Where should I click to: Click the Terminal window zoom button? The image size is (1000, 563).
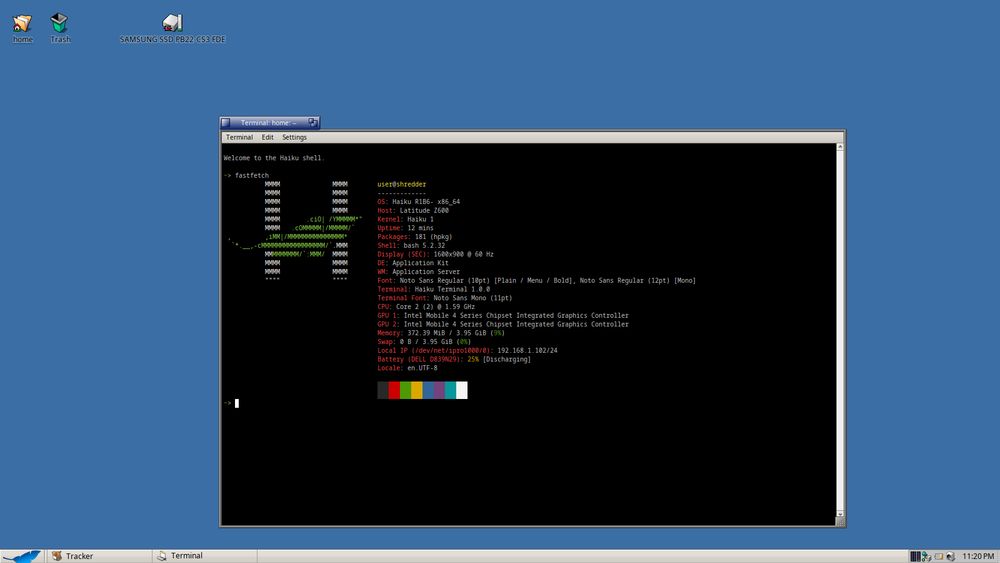coord(312,122)
